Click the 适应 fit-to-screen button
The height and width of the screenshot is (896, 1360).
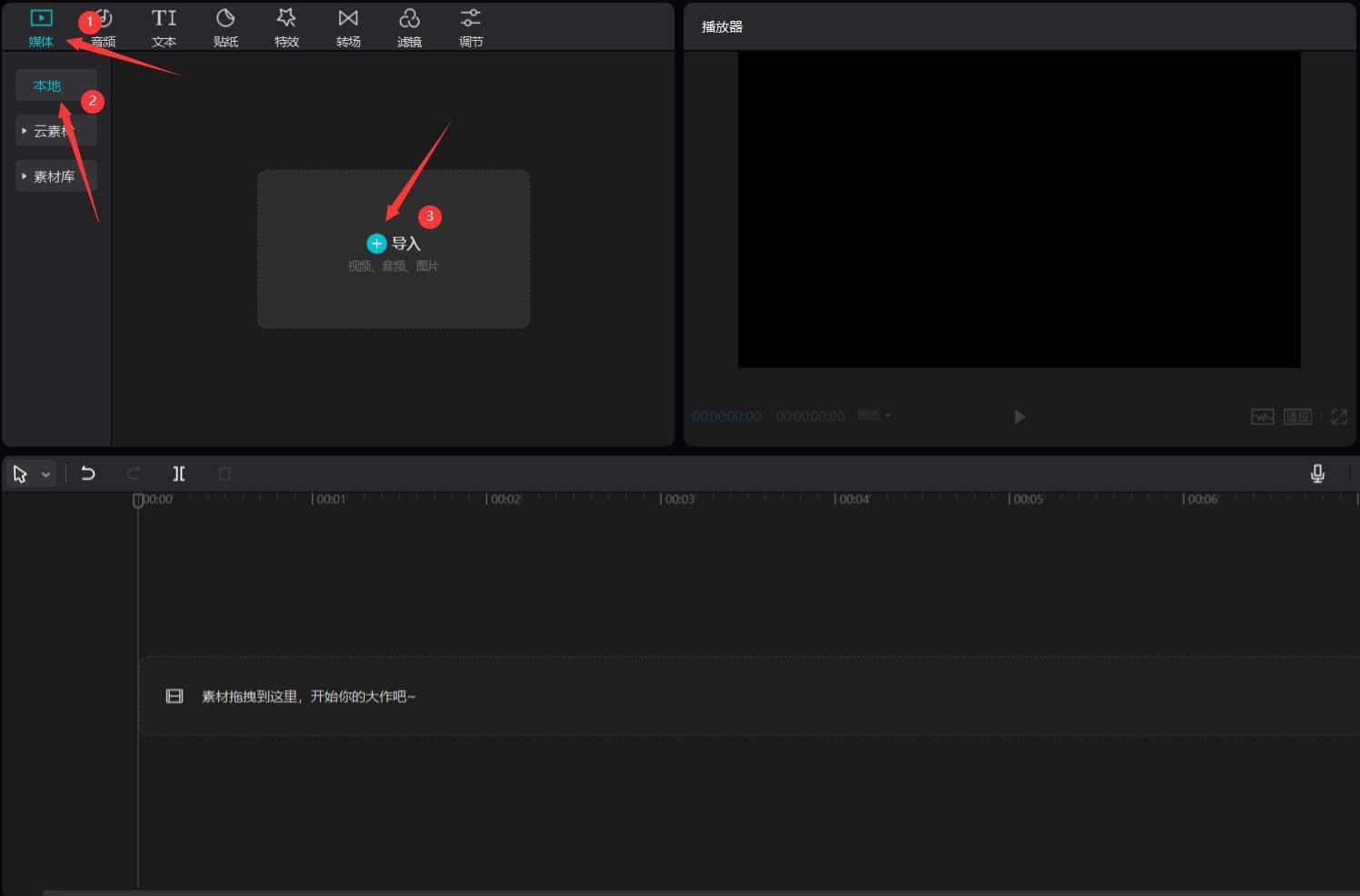pos(1297,416)
